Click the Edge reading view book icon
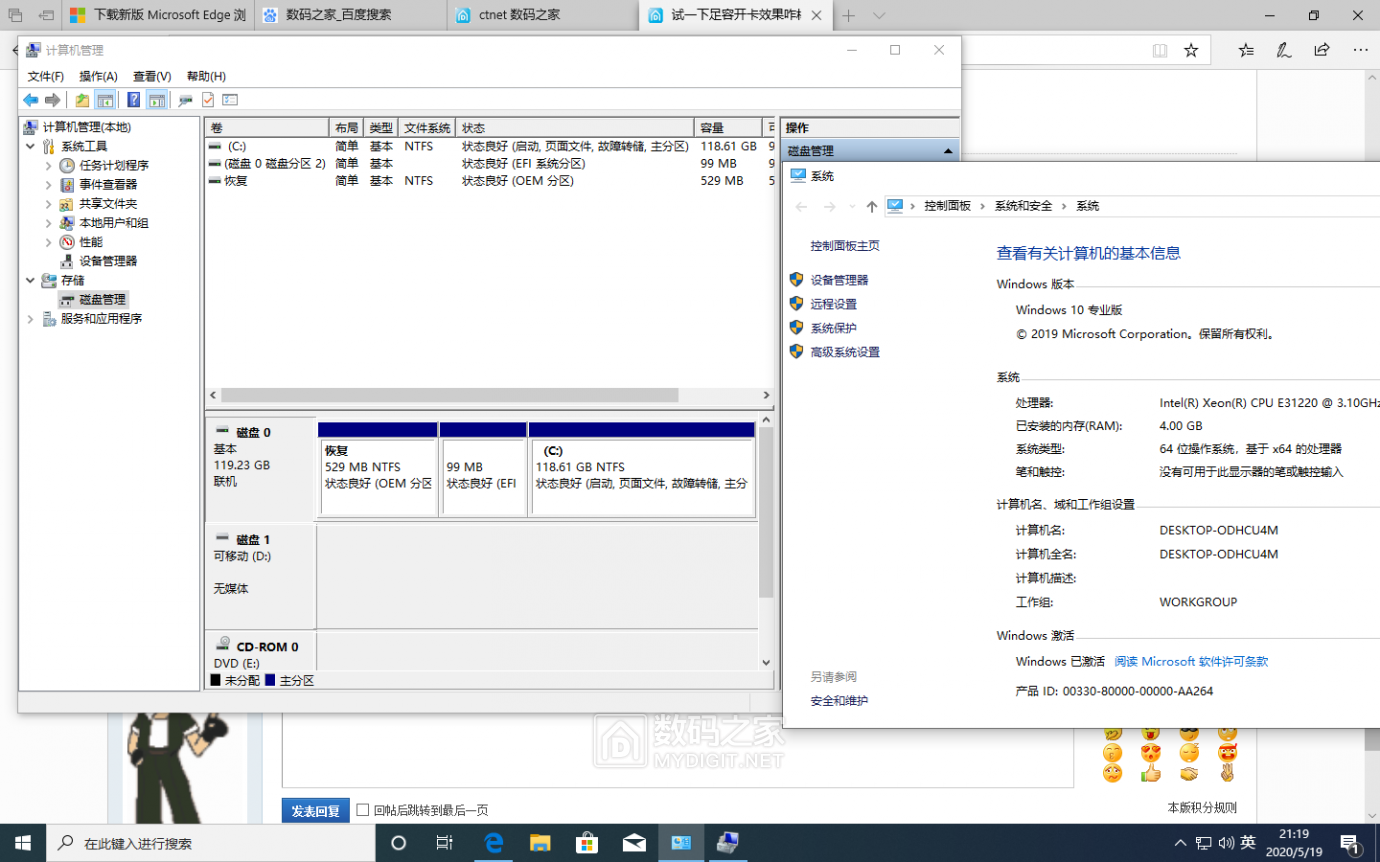This screenshot has height=862, width=1380. [x=1160, y=50]
